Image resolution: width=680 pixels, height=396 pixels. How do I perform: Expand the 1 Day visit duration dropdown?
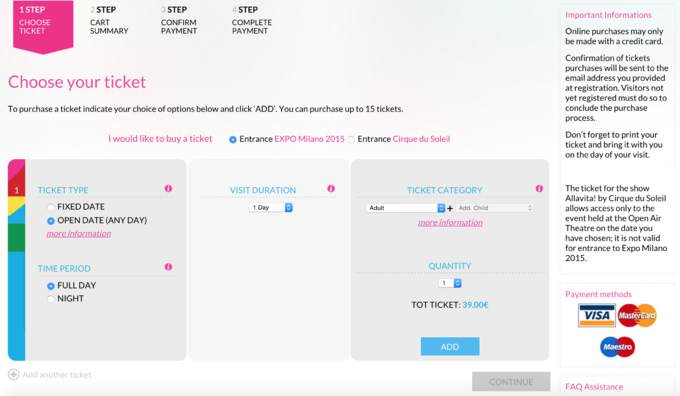(x=271, y=207)
